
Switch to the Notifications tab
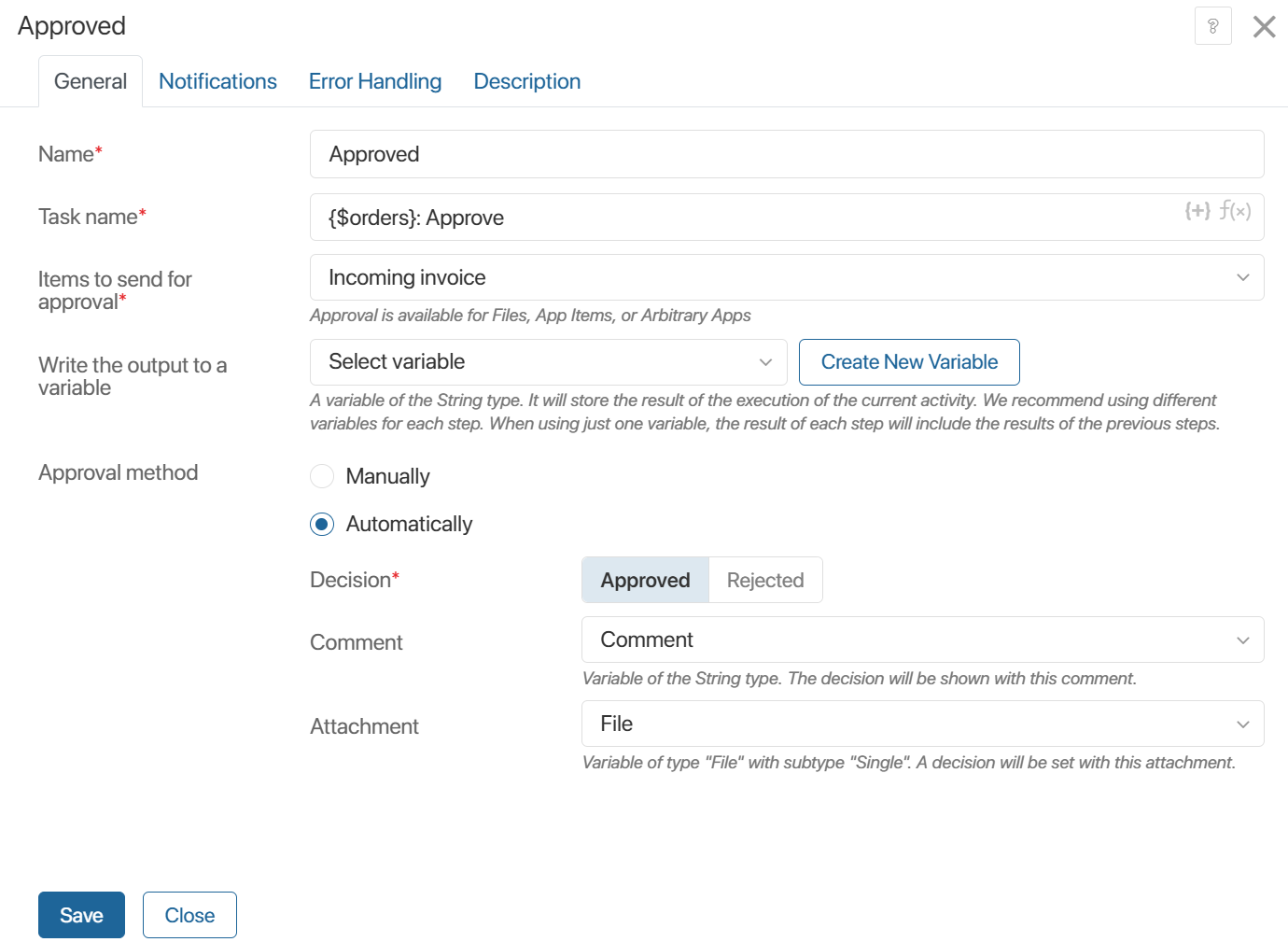(217, 81)
